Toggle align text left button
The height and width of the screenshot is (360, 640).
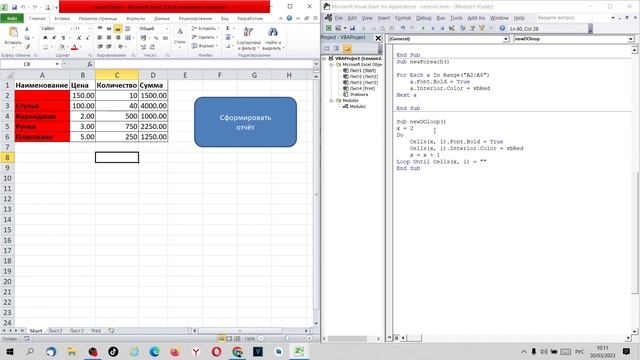(100, 38)
